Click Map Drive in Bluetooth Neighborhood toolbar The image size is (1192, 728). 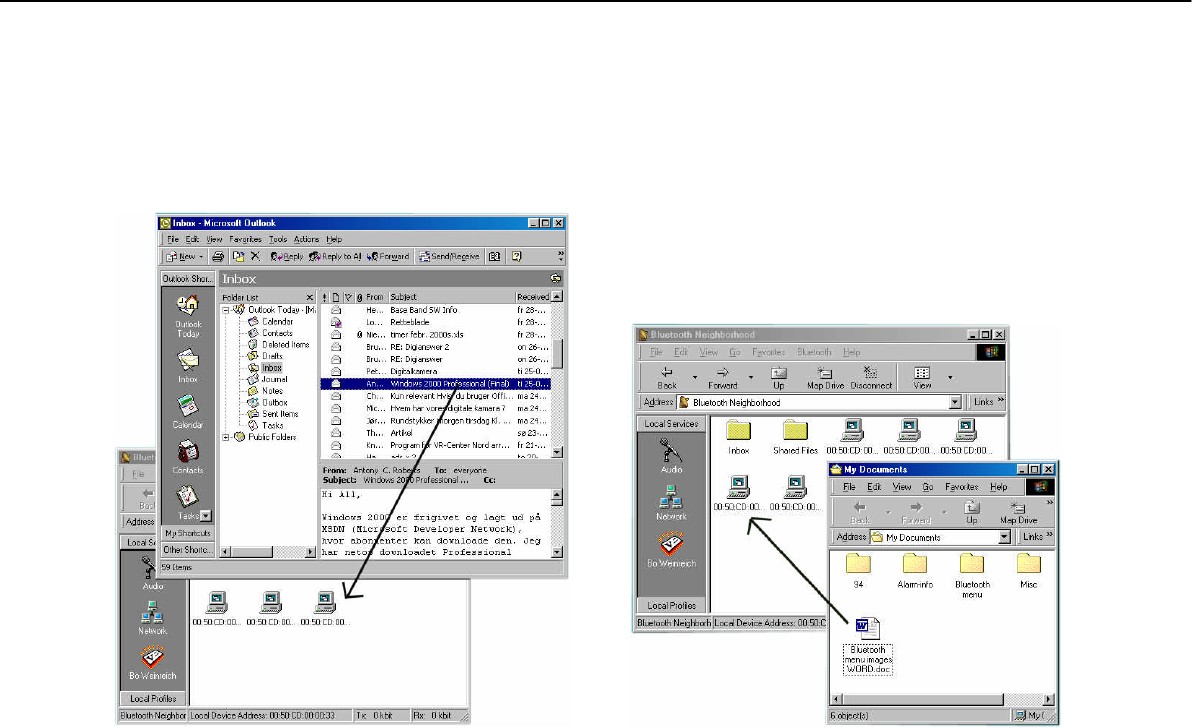tap(825, 378)
